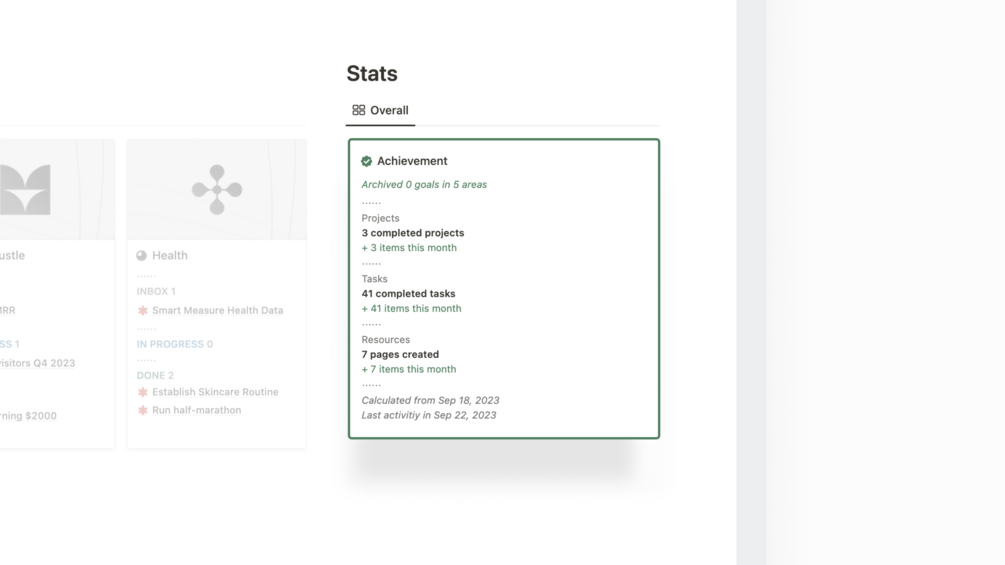This screenshot has width=1005, height=565.
Task: Select the DONE 2 group label
Action: pyautogui.click(x=155, y=375)
